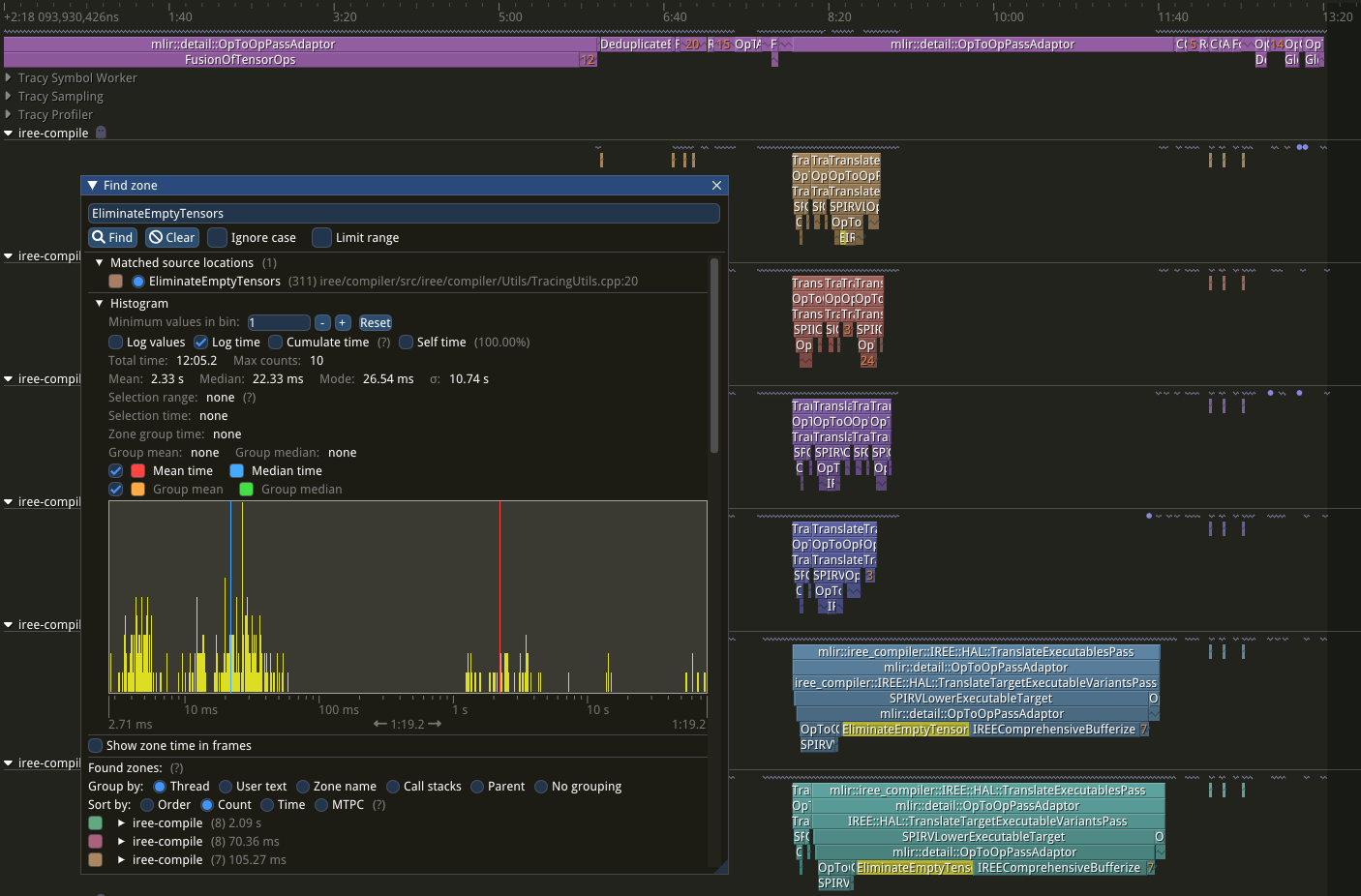Collapse the Find zone window triangle

point(93,185)
